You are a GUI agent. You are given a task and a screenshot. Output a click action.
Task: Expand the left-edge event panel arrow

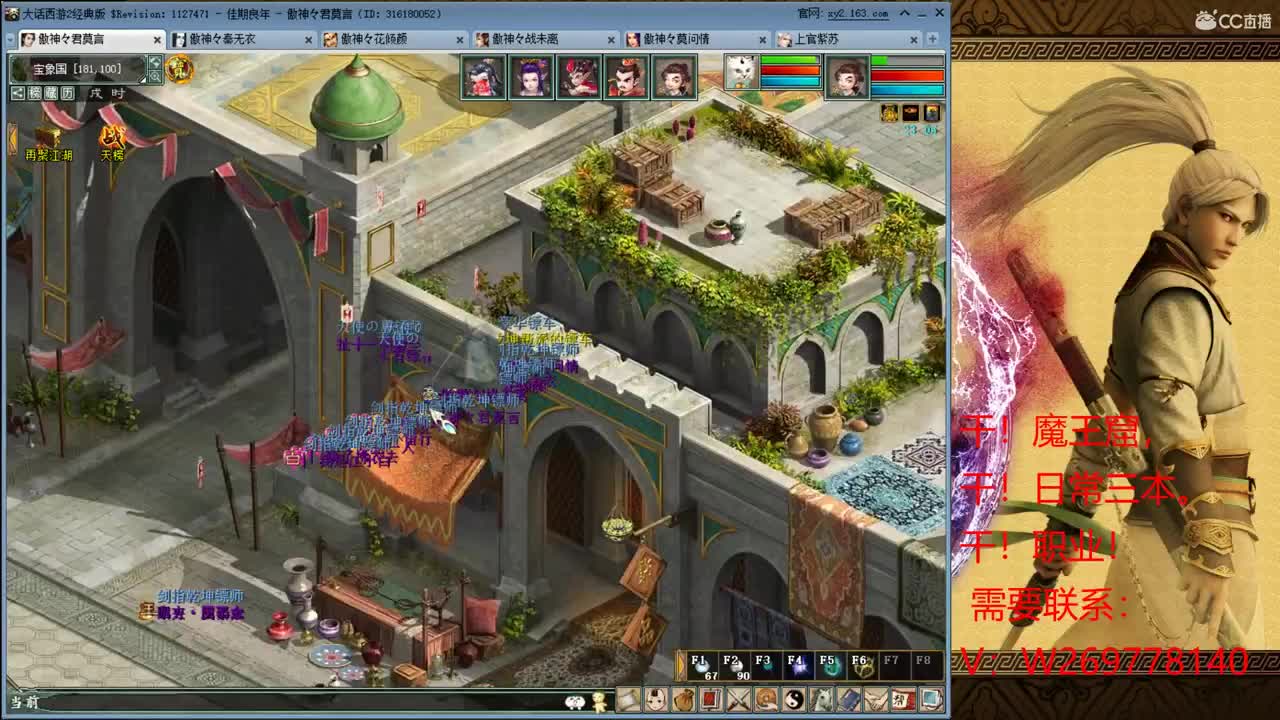(12, 139)
